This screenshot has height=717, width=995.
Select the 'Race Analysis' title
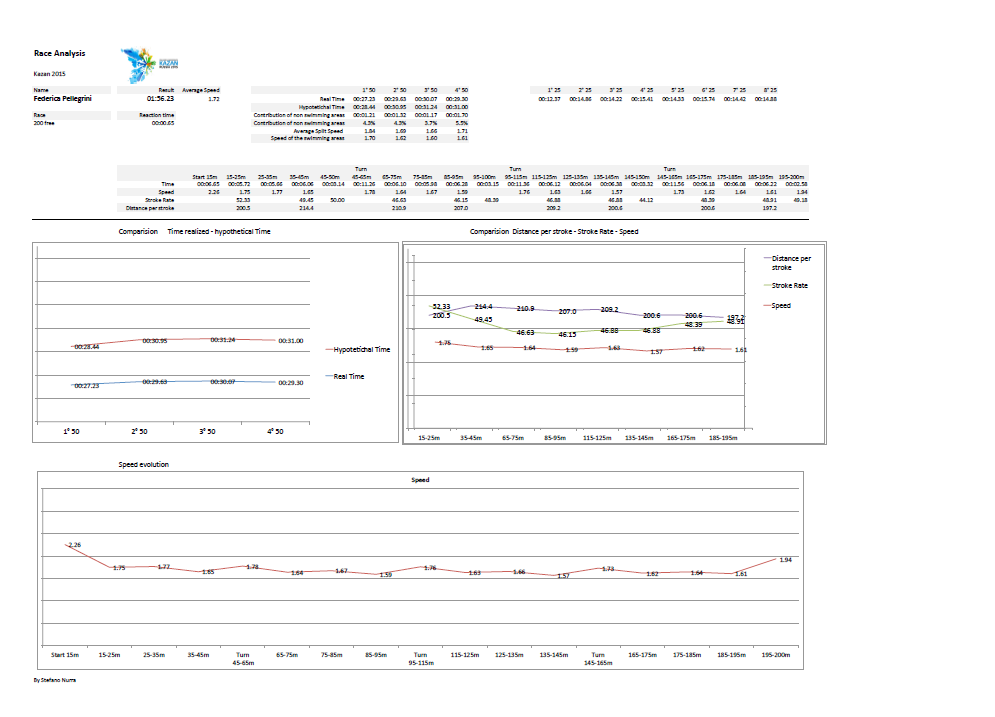[60, 53]
